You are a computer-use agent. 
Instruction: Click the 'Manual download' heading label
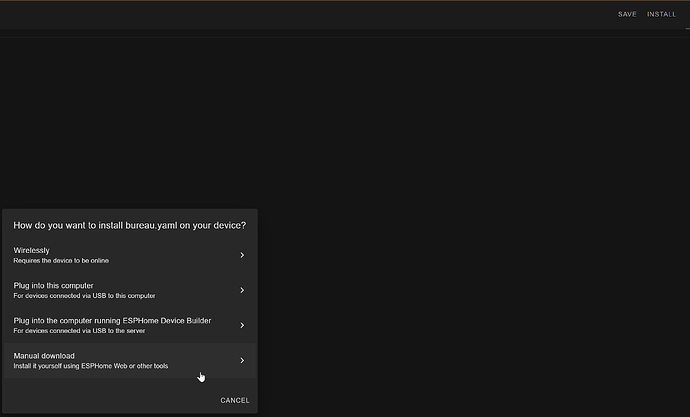(x=44, y=355)
